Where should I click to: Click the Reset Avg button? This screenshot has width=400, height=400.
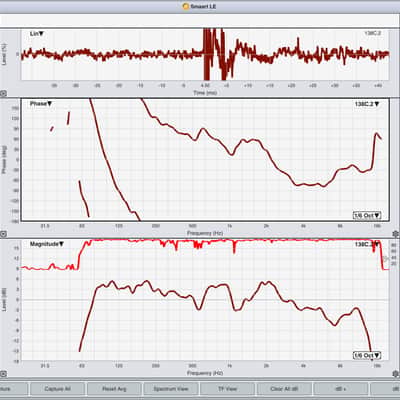tap(114, 389)
